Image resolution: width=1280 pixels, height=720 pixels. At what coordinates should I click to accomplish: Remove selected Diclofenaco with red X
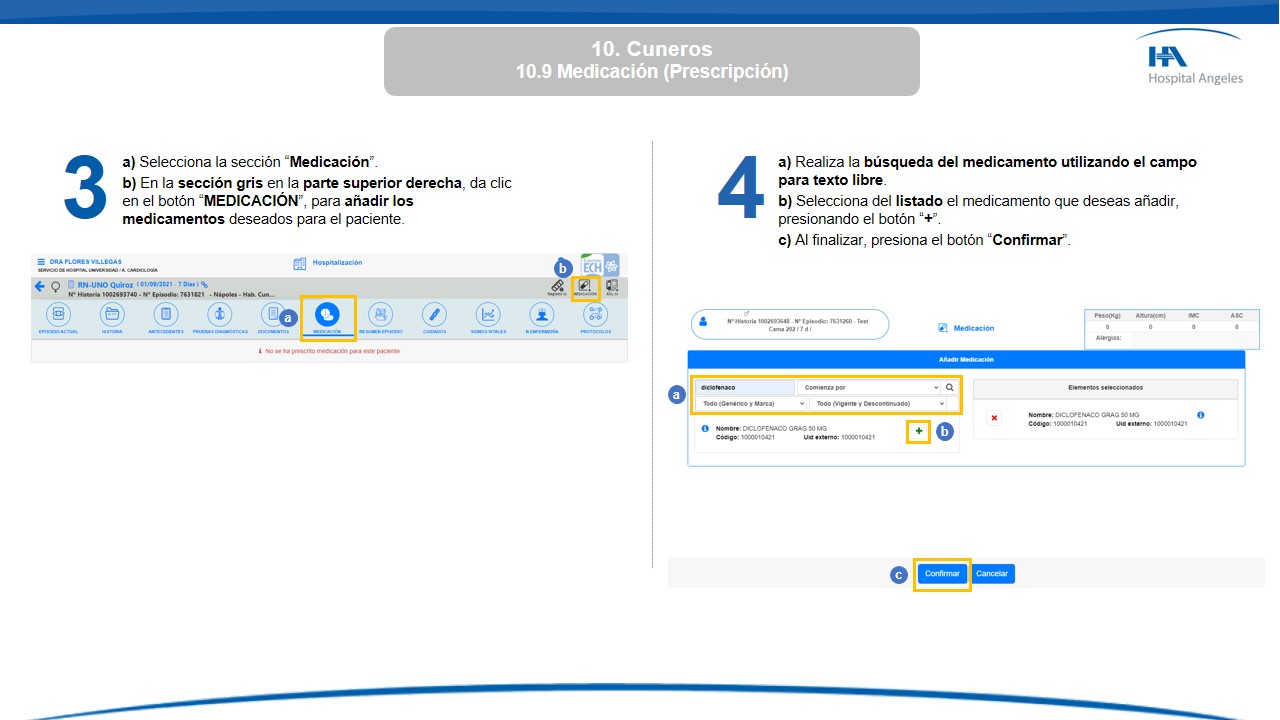994,418
